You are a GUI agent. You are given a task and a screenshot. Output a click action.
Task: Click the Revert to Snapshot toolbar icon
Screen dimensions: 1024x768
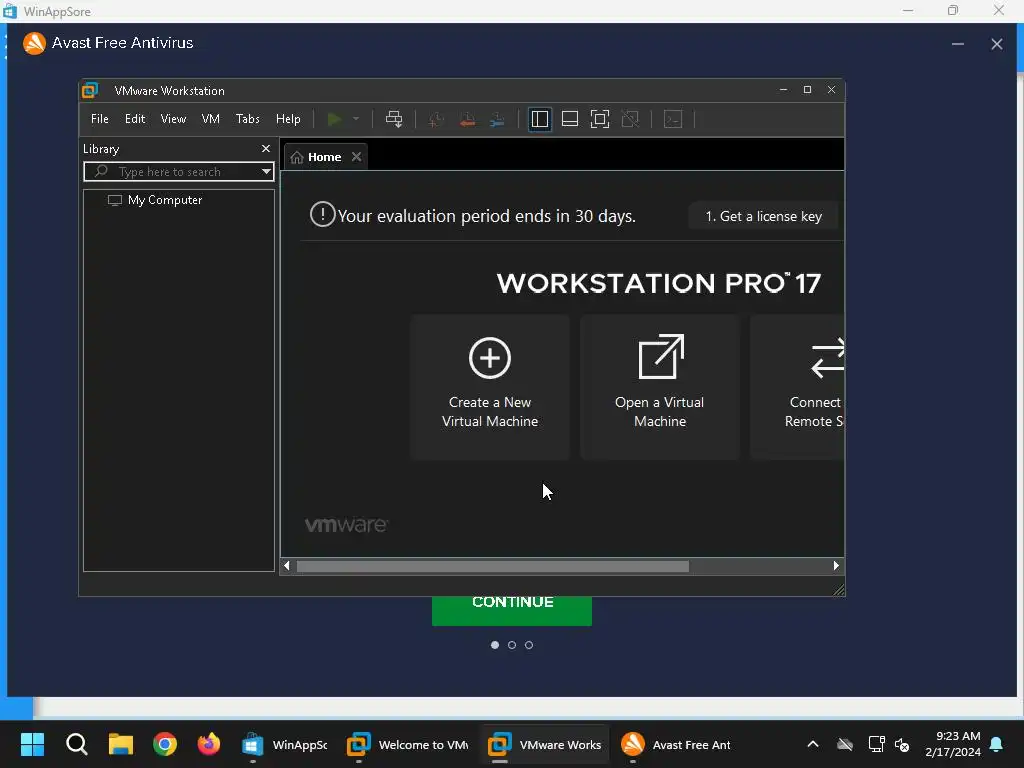[x=467, y=119]
